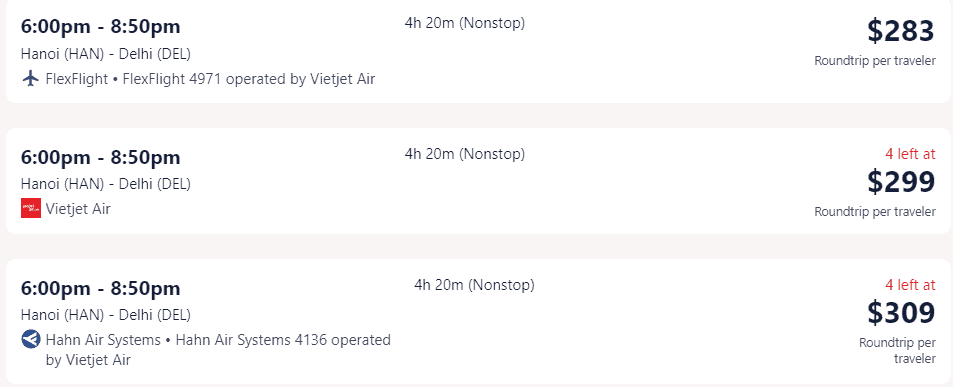The image size is (957, 387).
Task: Click Roundtrip per traveler under $283
Action: click(875, 61)
